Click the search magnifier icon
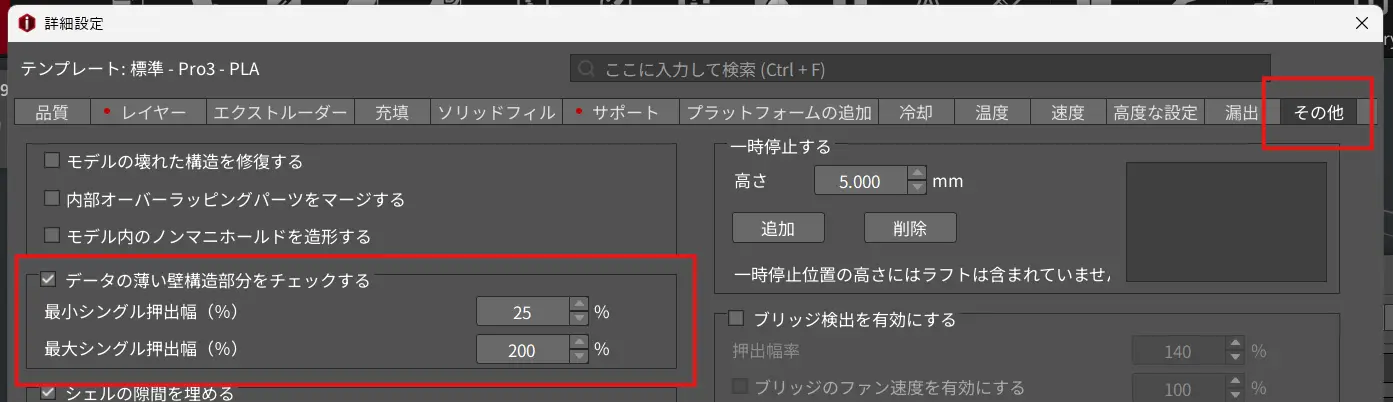 (x=588, y=70)
